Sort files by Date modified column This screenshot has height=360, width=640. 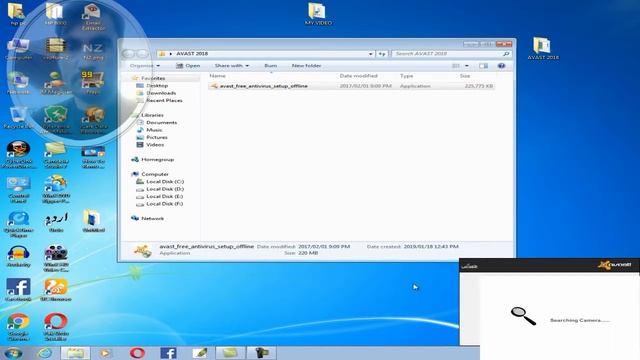pyautogui.click(x=358, y=76)
